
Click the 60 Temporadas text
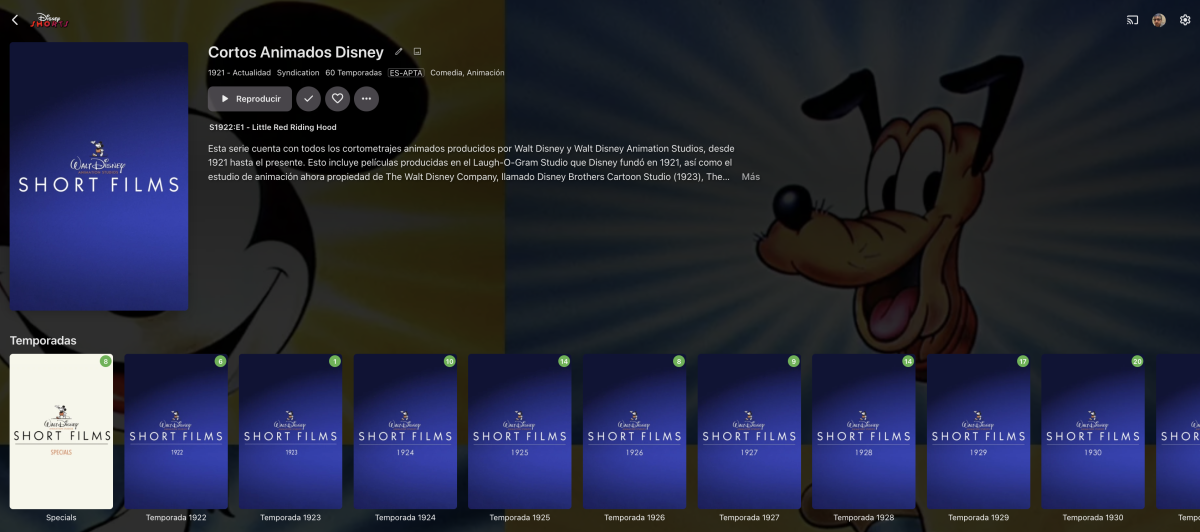click(x=354, y=73)
